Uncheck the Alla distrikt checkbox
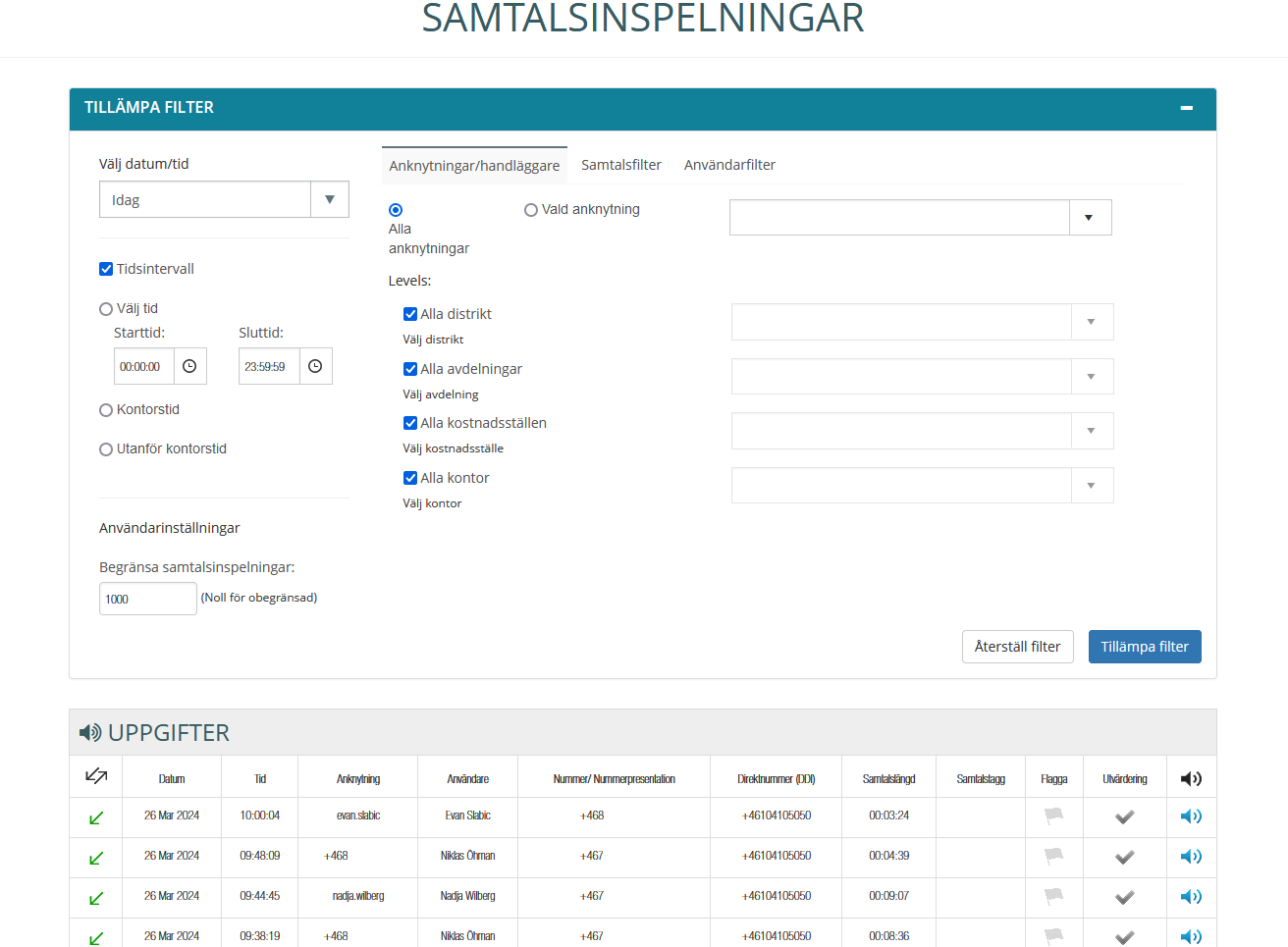Image resolution: width=1288 pixels, height=947 pixels. (x=410, y=314)
